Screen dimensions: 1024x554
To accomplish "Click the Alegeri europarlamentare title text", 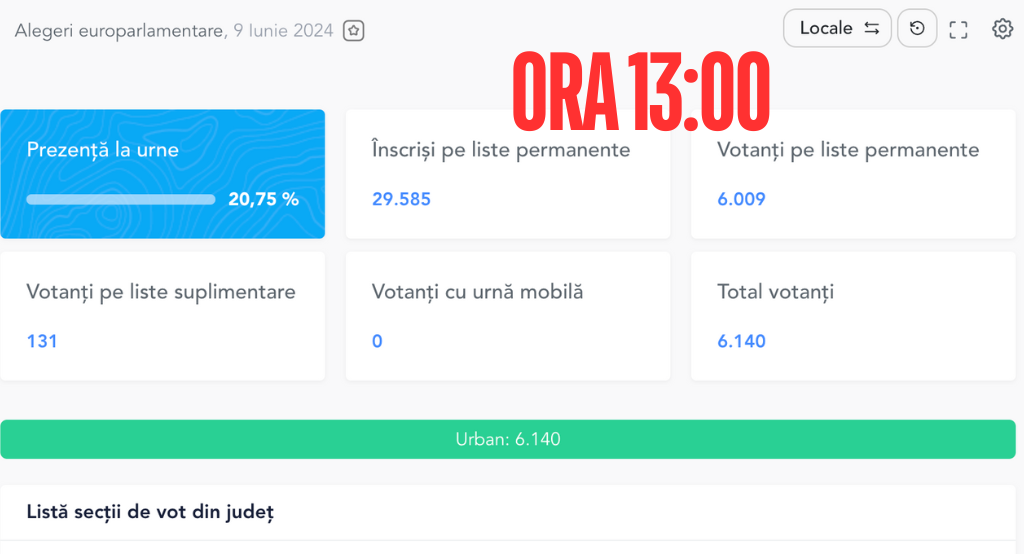I will [x=120, y=31].
